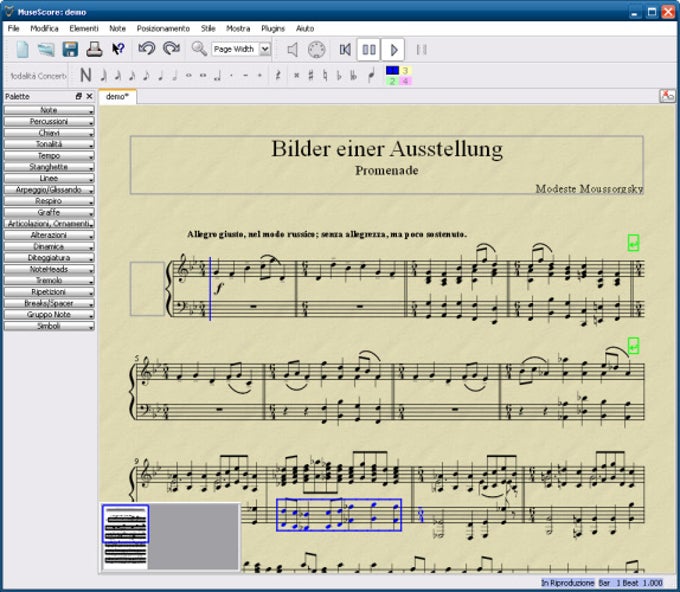680x592 pixels.
Task: Click the navigator page thumbnail
Action: click(x=125, y=537)
